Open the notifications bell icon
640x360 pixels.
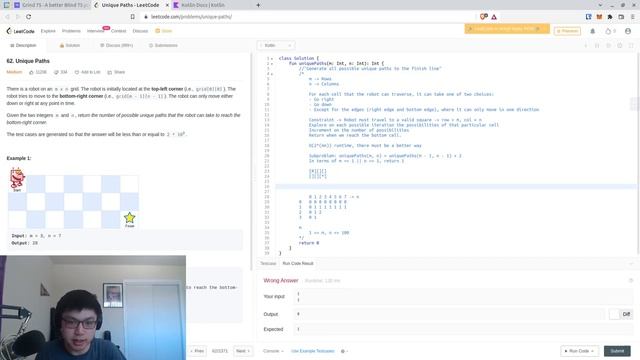593,31
